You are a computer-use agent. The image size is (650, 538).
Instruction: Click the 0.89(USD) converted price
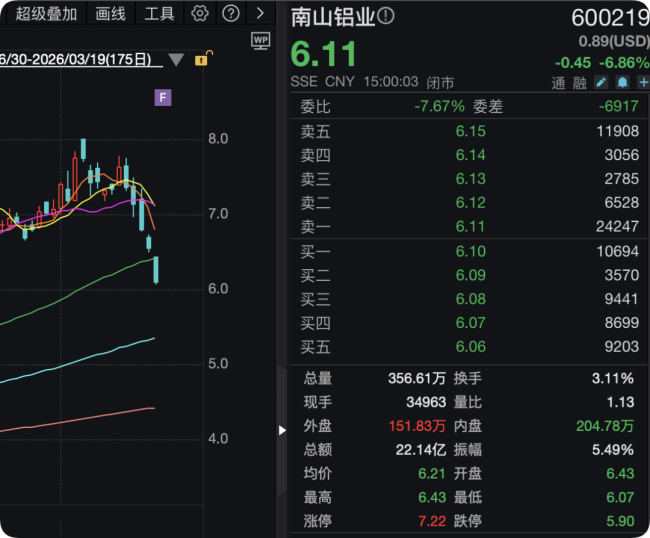614,41
